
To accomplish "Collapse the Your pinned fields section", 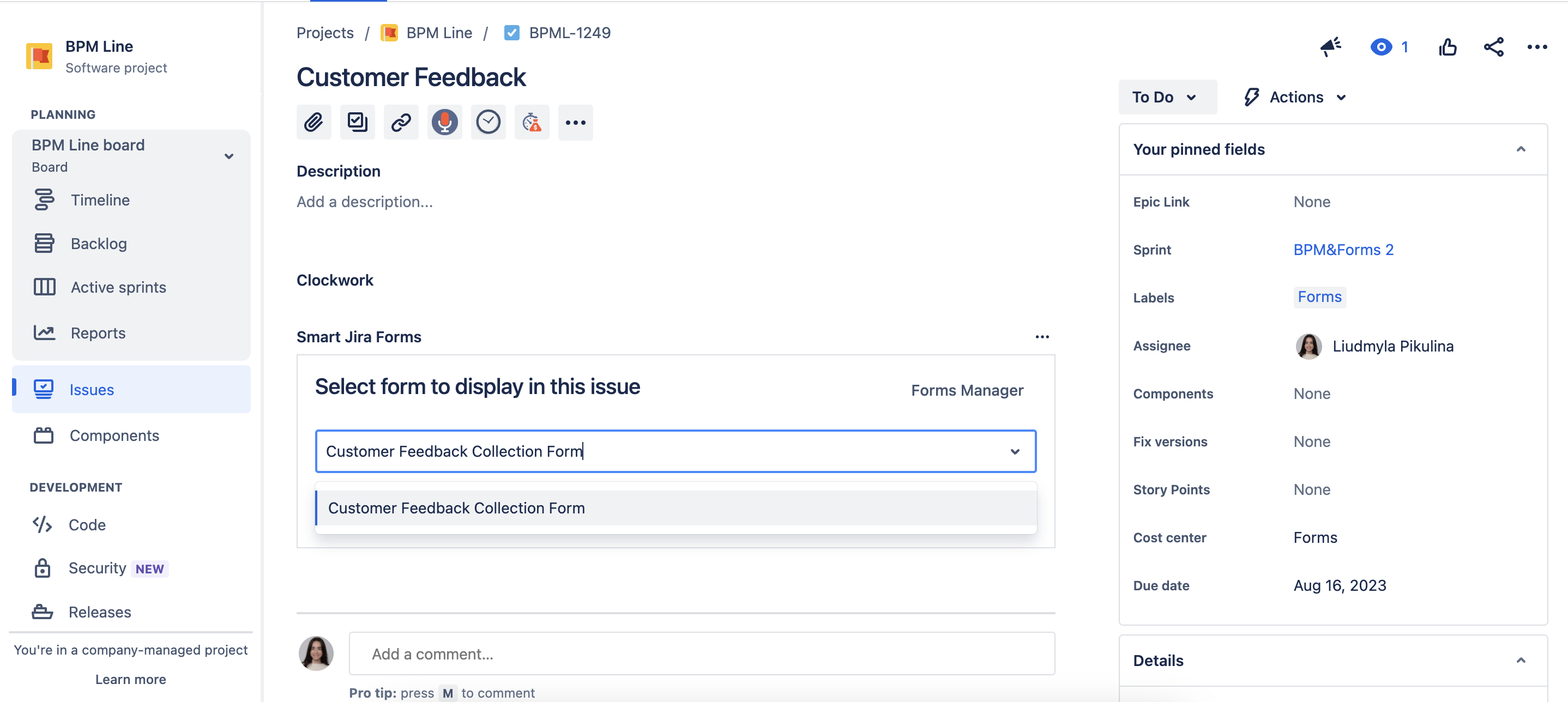I will 1521,150.
